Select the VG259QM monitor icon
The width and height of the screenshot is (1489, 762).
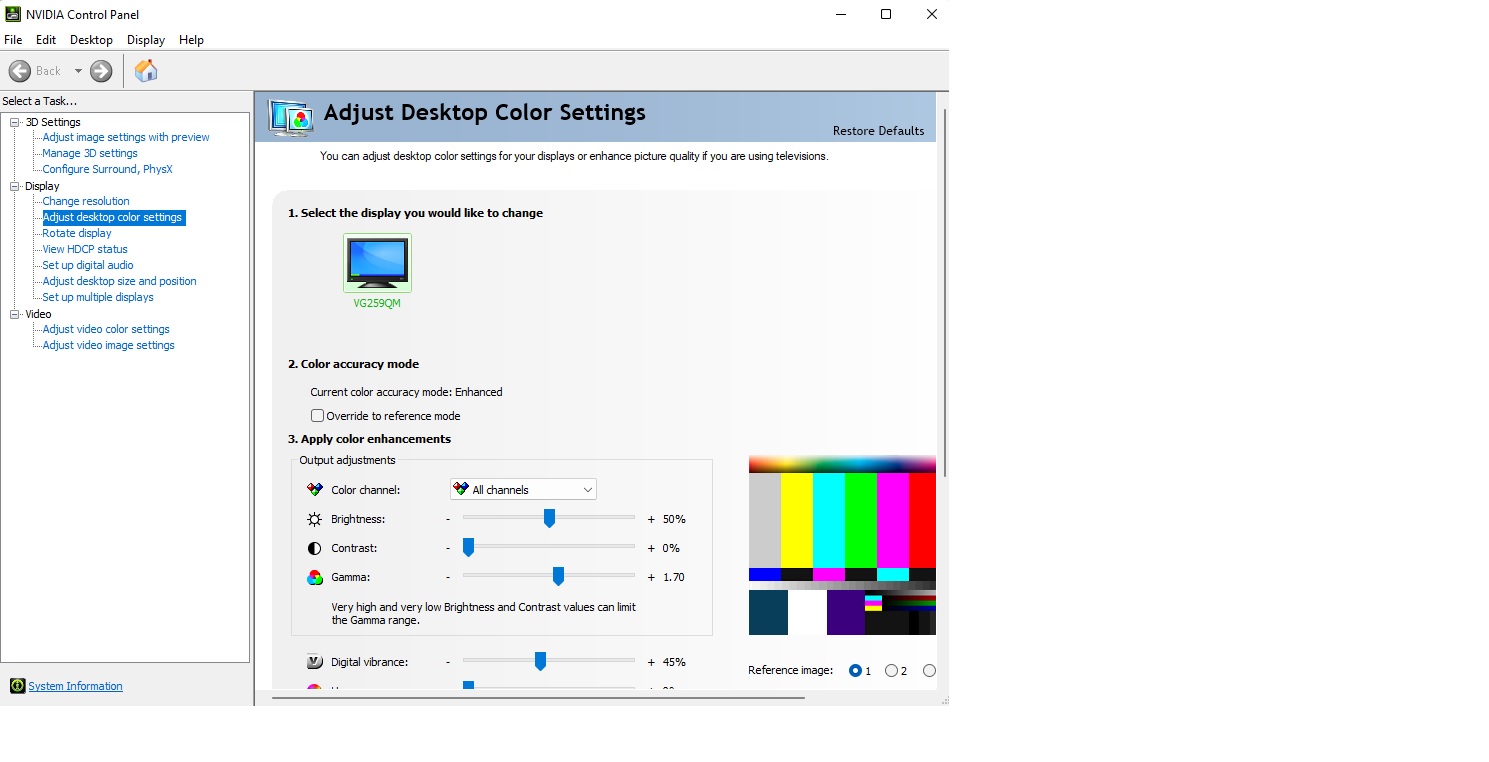click(x=377, y=263)
